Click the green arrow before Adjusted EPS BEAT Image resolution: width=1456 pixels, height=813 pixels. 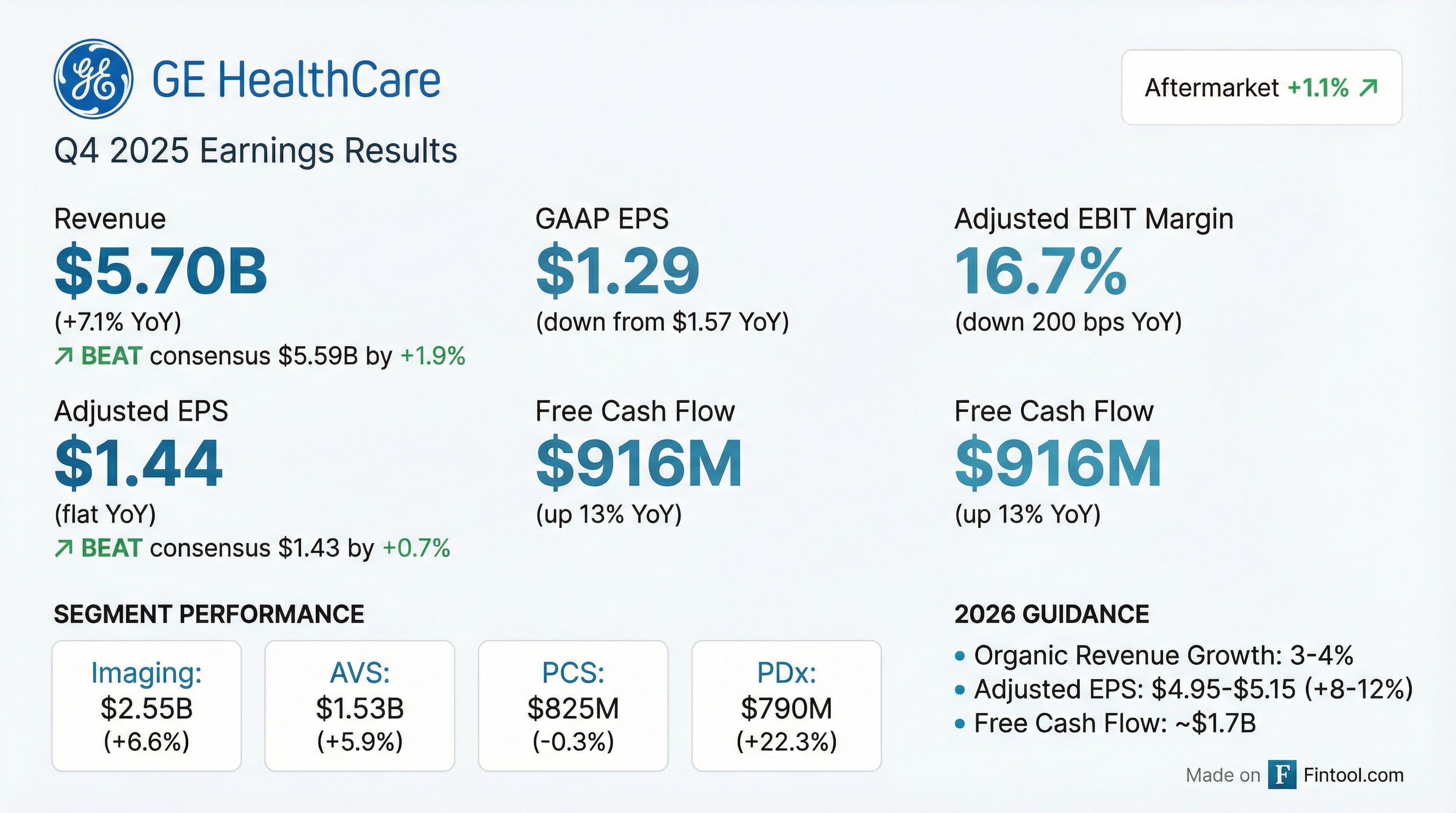pos(64,548)
